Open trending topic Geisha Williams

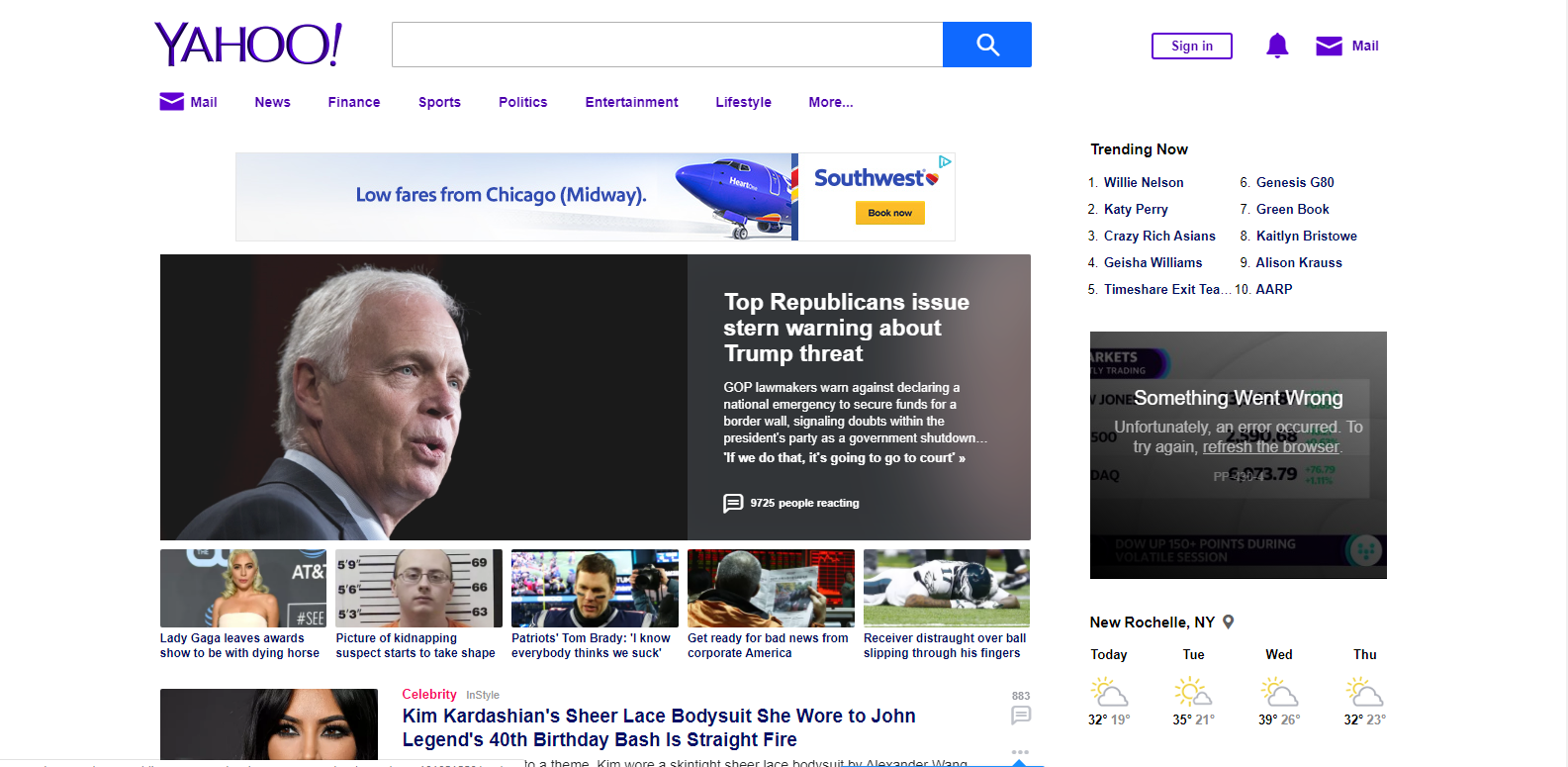1153,262
